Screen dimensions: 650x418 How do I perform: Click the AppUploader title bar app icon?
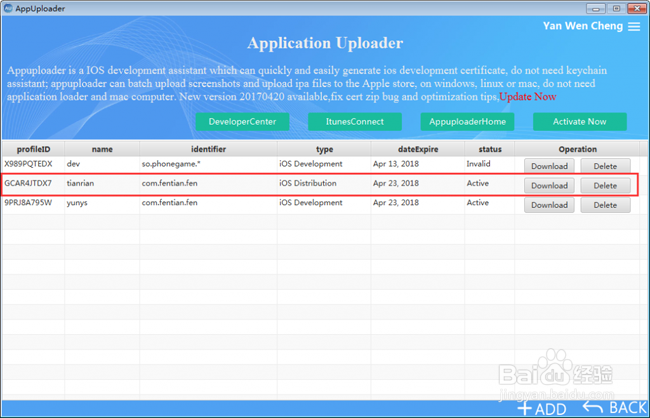[8, 8]
